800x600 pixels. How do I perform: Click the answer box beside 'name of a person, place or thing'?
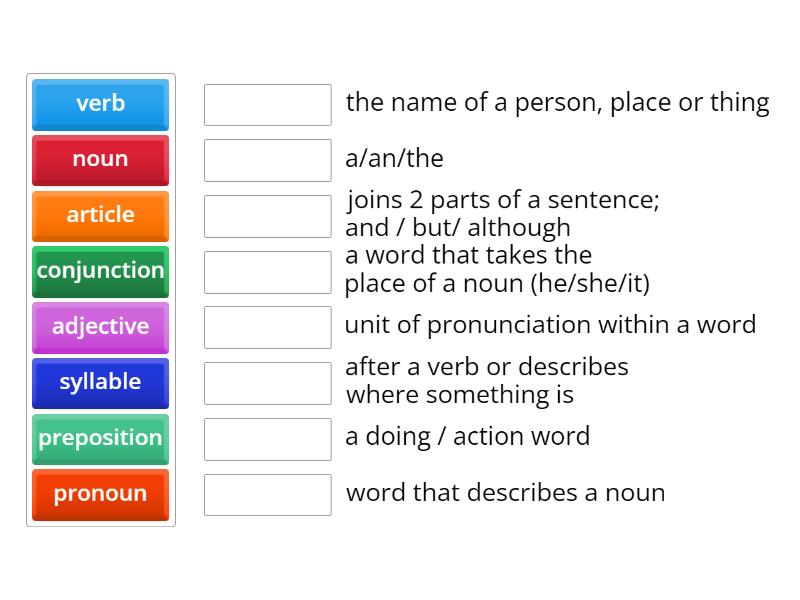(267, 103)
